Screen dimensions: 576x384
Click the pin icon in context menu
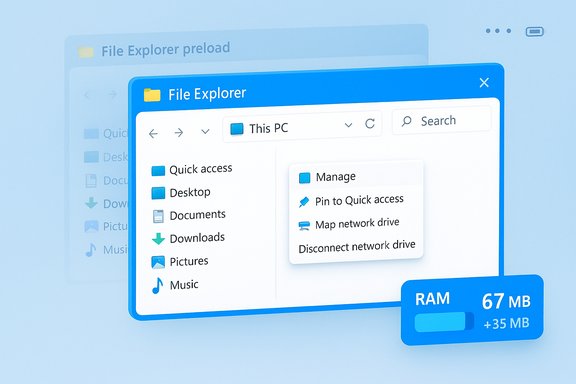pos(304,202)
